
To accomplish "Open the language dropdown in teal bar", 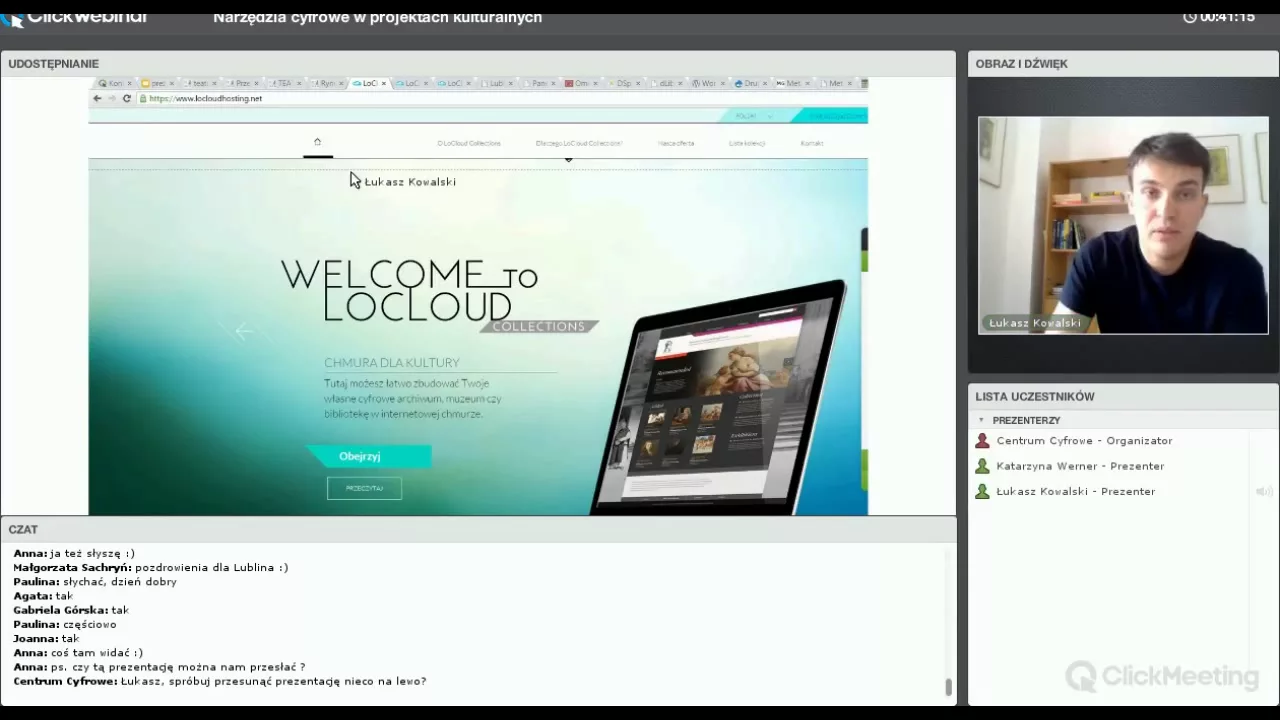I will point(754,116).
